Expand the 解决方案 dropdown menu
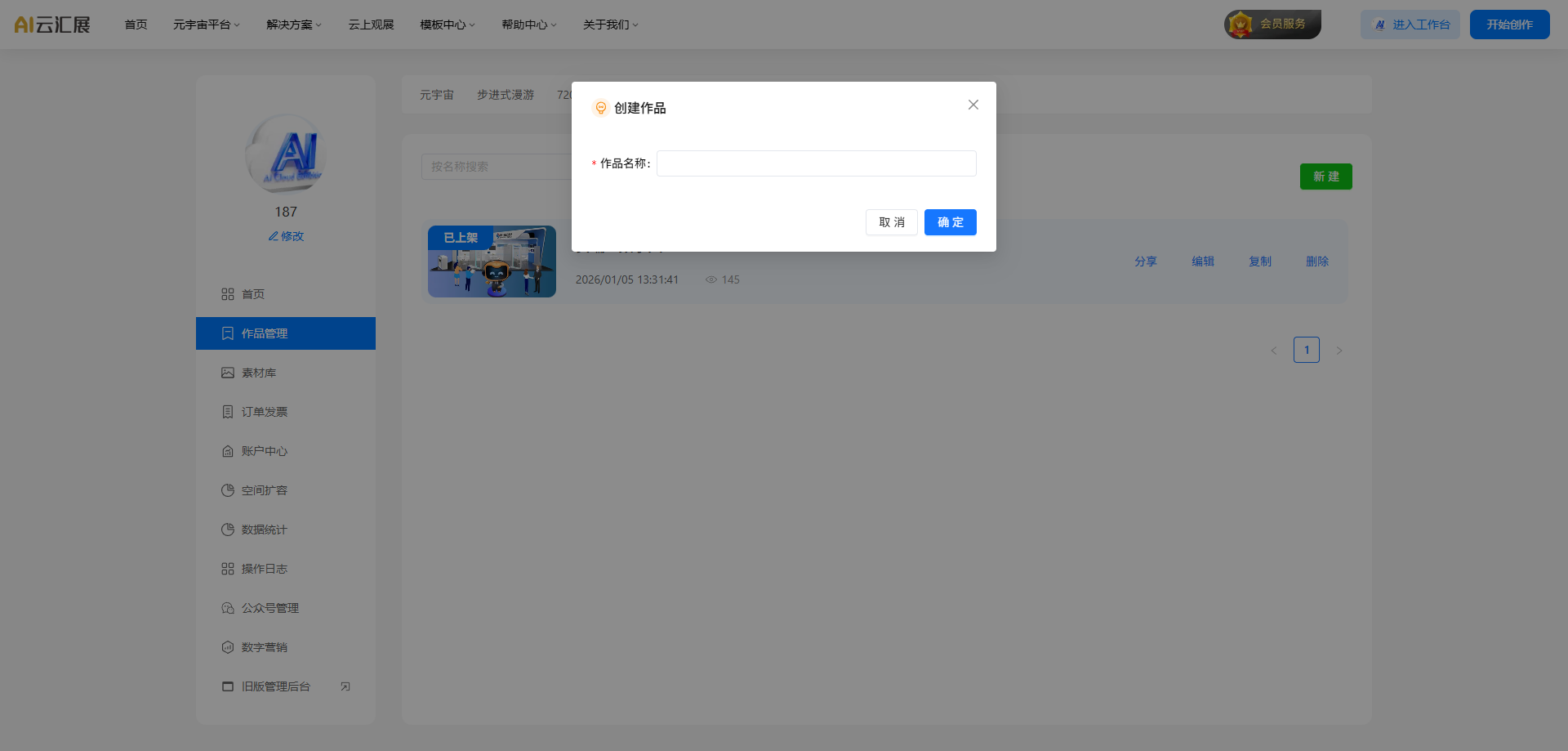Screen dimensions: 1568x751 294,25
